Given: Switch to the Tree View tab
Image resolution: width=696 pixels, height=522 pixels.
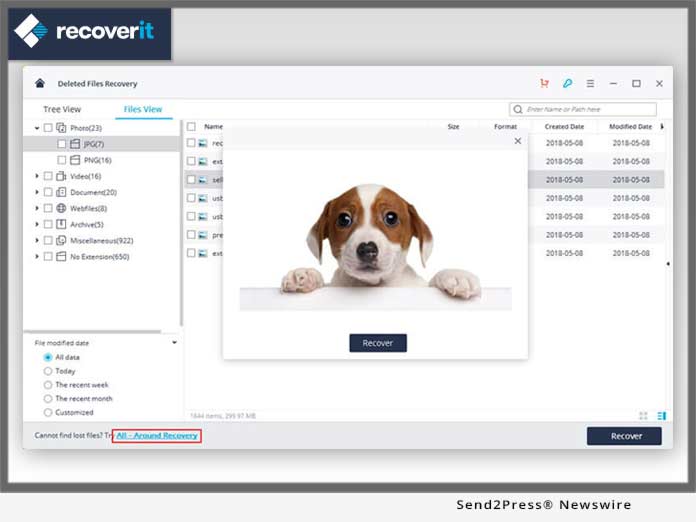Looking at the screenshot, I should coord(62,109).
